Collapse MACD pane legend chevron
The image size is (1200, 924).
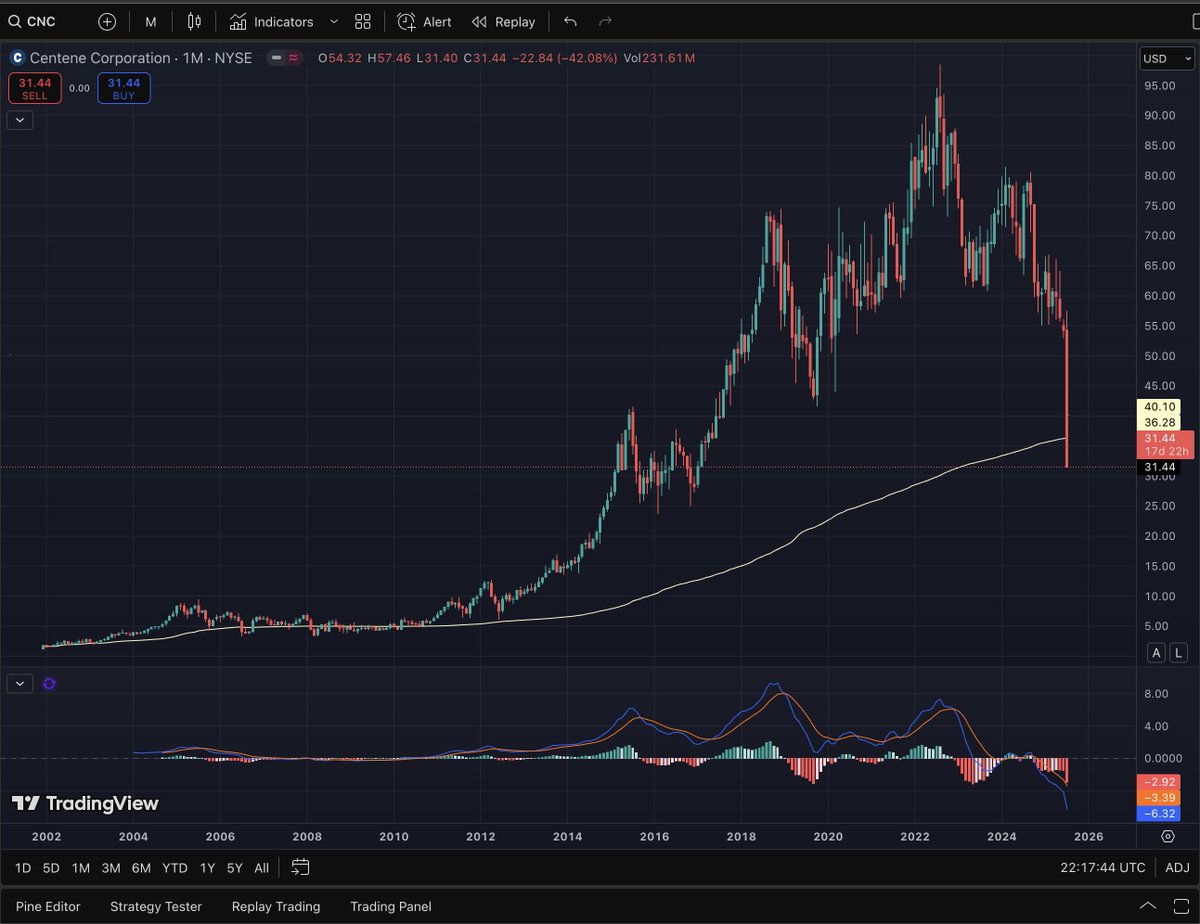20,684
